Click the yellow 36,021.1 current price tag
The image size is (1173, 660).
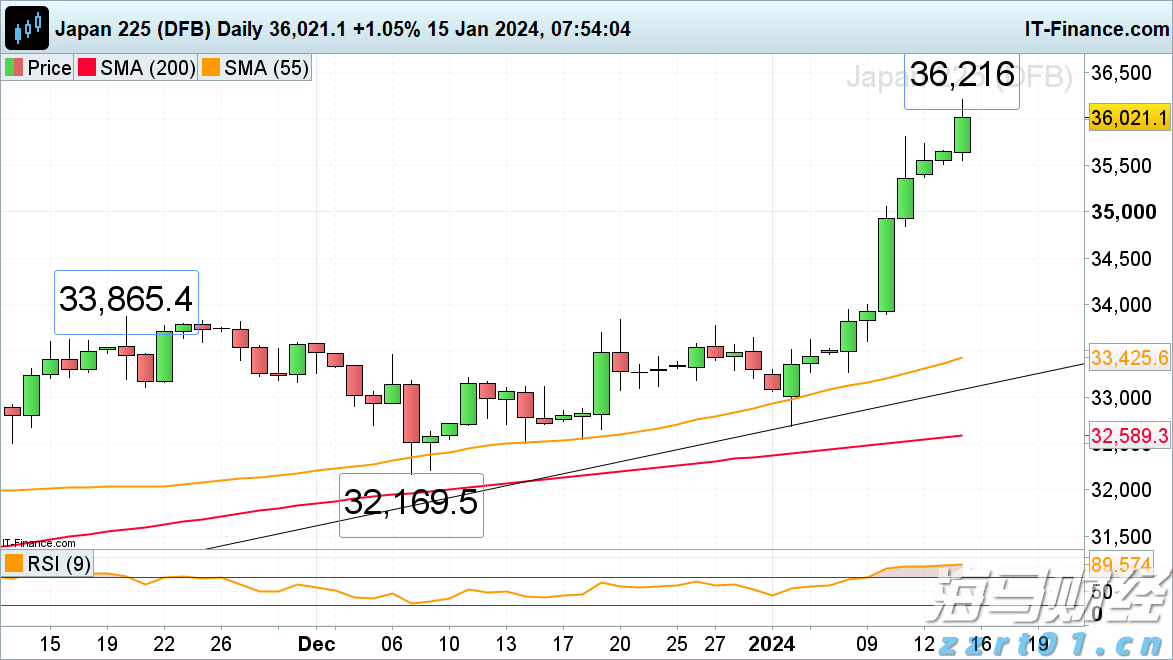[1129, 118]
